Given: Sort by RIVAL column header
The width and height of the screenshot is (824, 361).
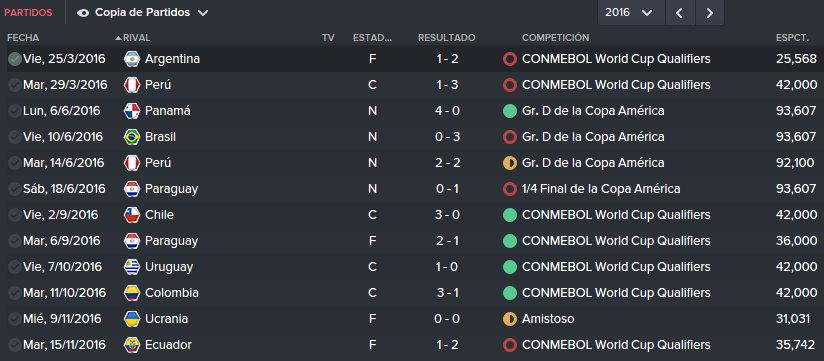Looking at the screenshot, I should click(136, 38).
